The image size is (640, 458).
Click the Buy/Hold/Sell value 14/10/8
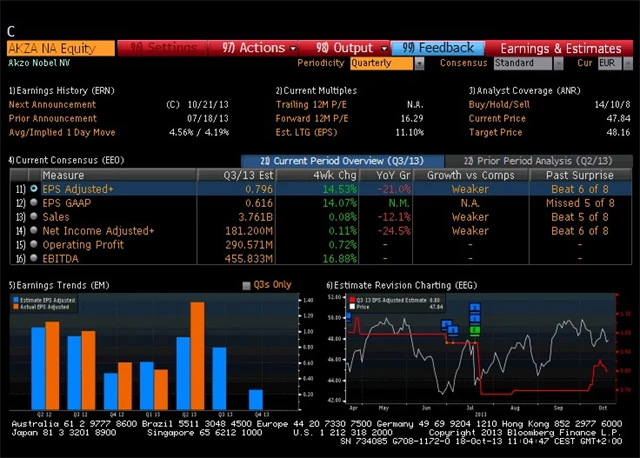[x=612, y=104]
